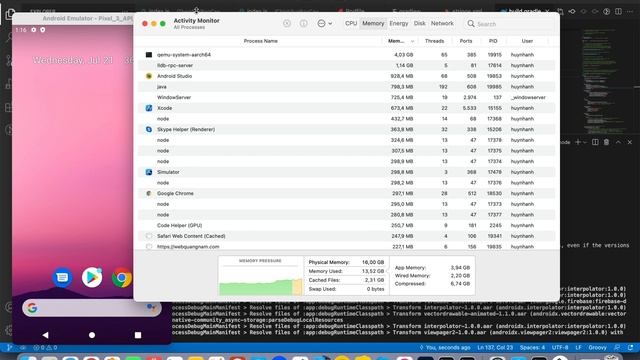
Task: Open the Disk tab
Action: (x=419, y=24)
